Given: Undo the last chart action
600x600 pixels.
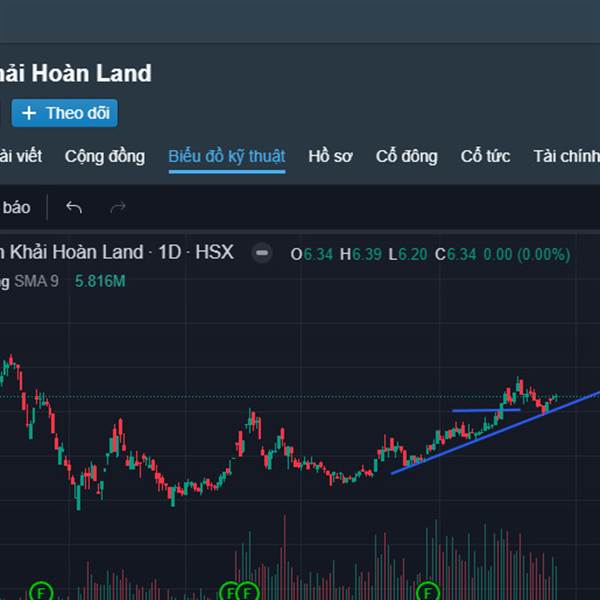Looking at the screenshot, I should [x=74, y=207].
